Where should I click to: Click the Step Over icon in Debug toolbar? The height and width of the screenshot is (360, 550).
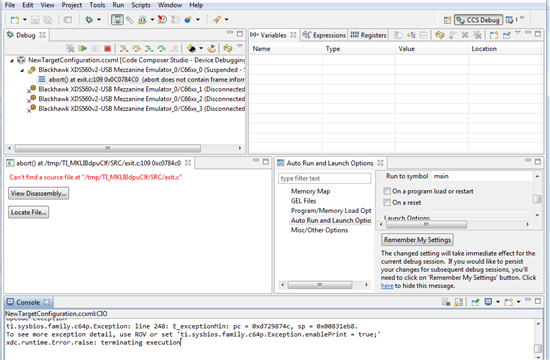pos(136,48)
